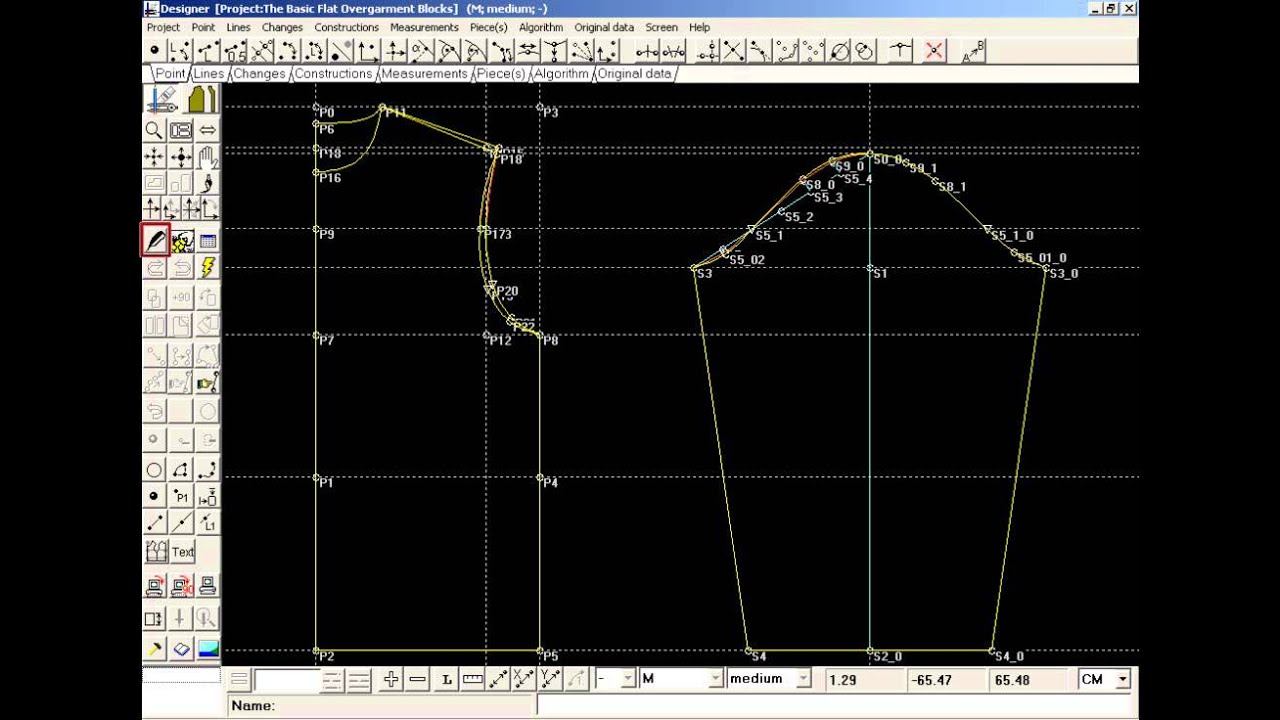Switch to the Original data tab
The image size is (1280, 720).
(x=635, y=74)
